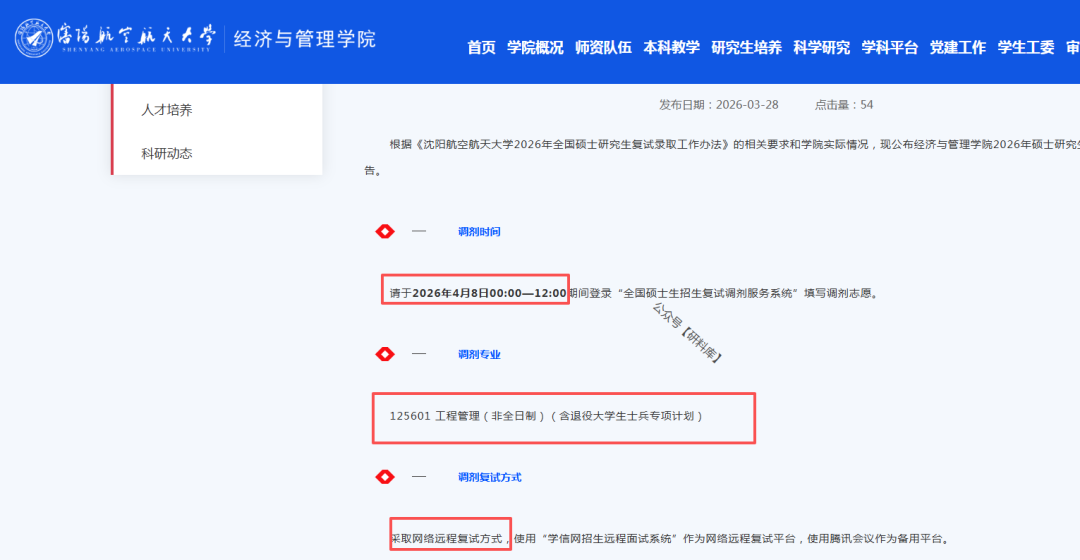Select 本科教学 in the navigation bar
The height and width of the screenshot is (560, 1080).
(671, 47)
